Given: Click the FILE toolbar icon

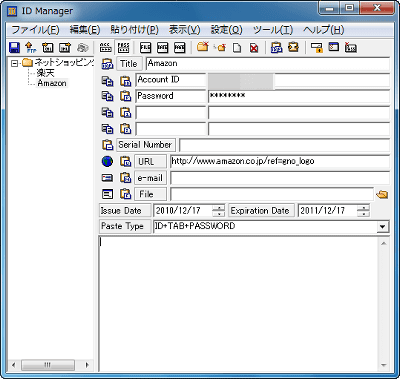Looking at the screenshot, I should 145,47.
